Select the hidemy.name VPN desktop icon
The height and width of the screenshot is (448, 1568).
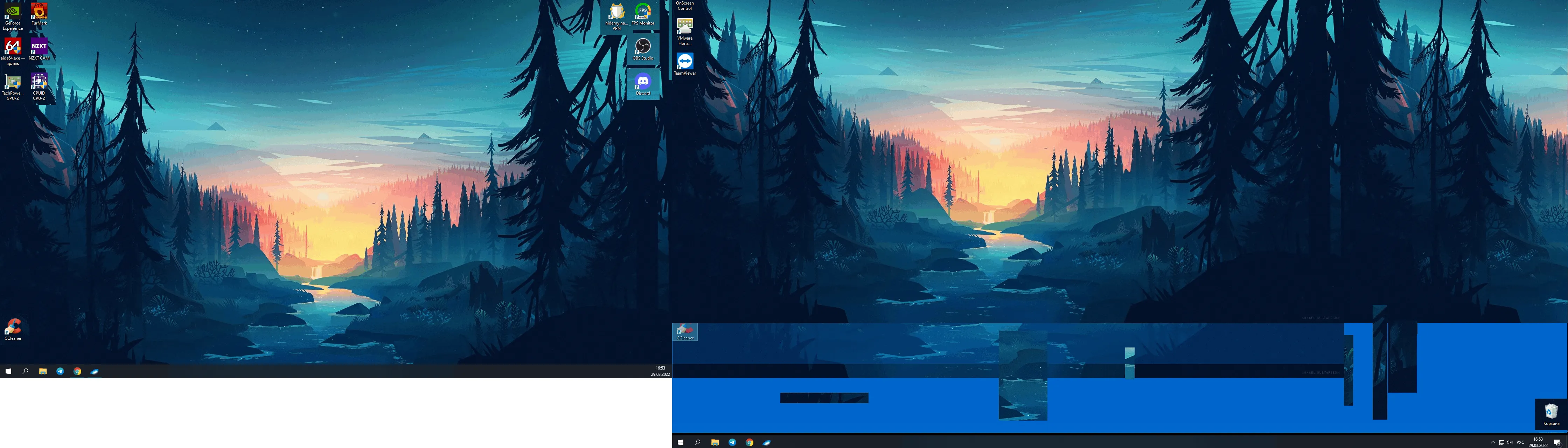(616, 16)
